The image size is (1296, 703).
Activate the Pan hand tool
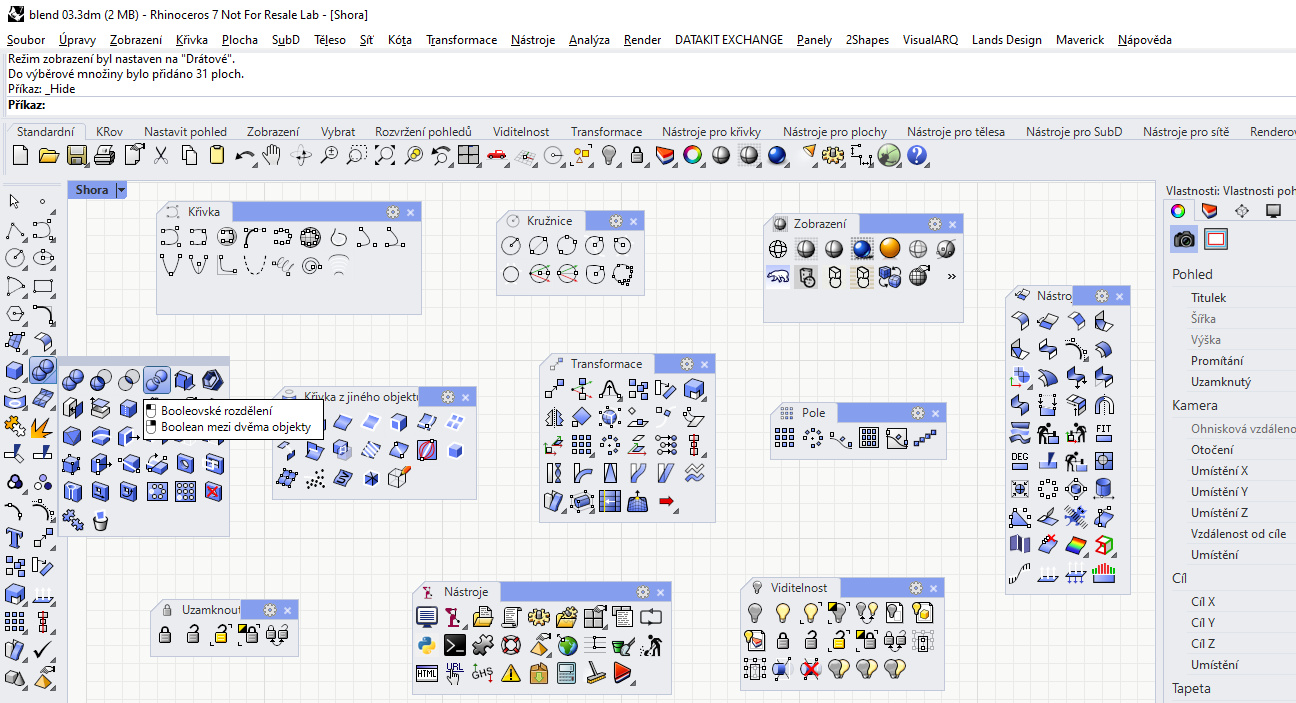click(272, 155)
